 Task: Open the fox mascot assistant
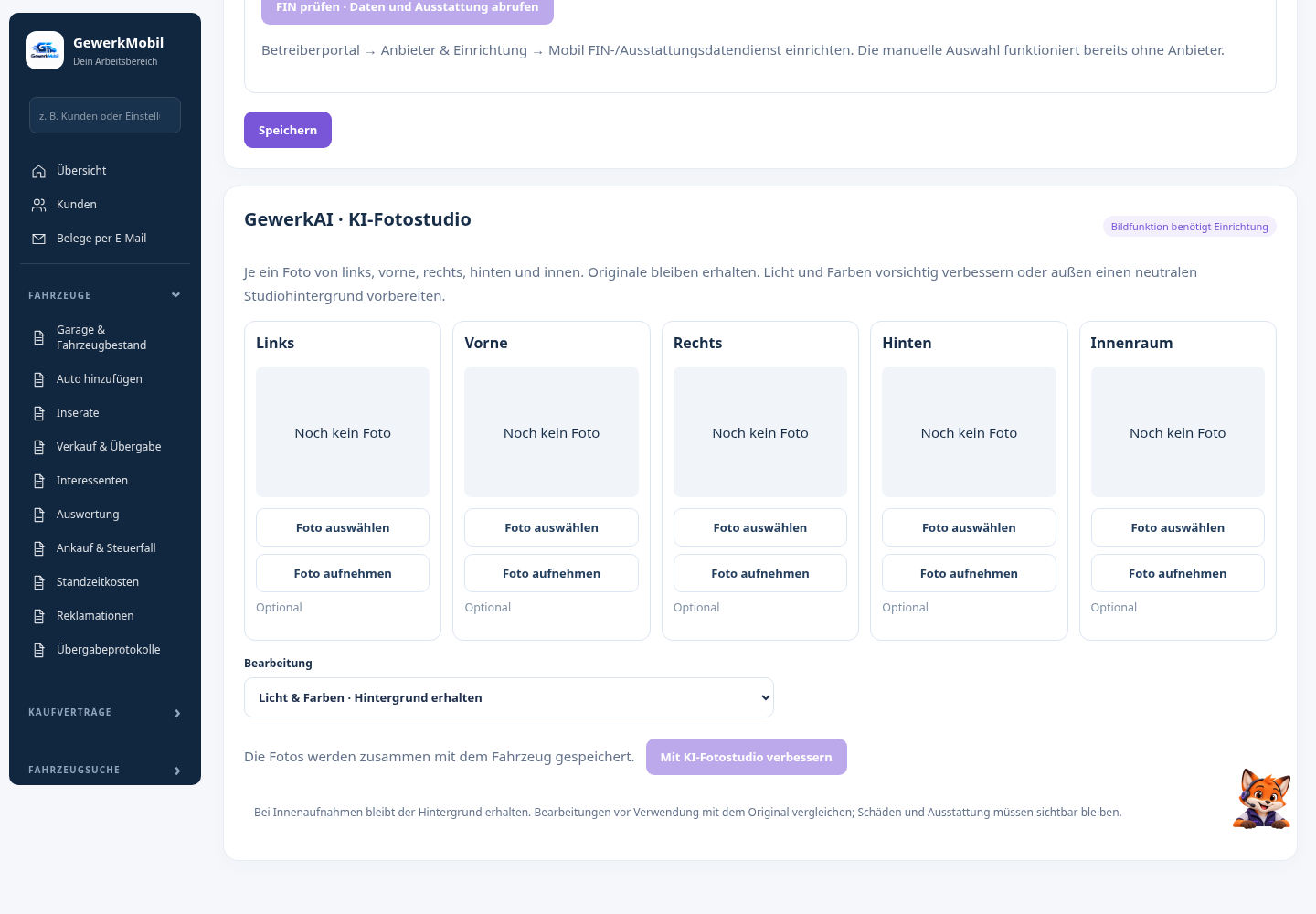(1262, 799)
